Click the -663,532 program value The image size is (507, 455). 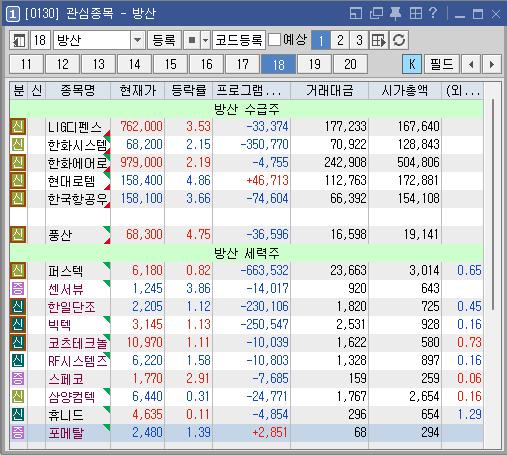[264, 271]
